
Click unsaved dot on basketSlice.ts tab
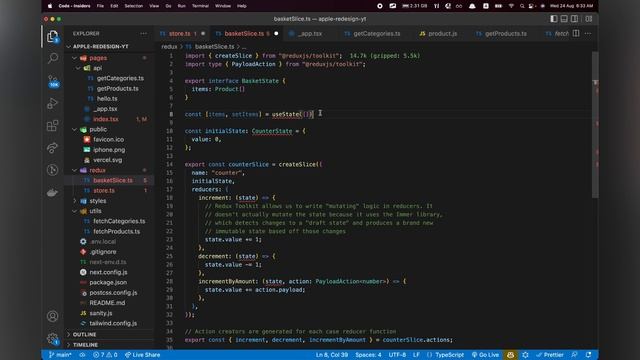coord(276,33)
